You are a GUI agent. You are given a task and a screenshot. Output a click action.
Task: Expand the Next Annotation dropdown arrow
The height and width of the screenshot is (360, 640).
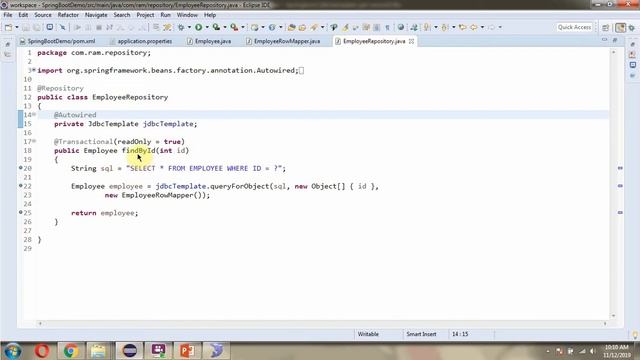[436, 27]
